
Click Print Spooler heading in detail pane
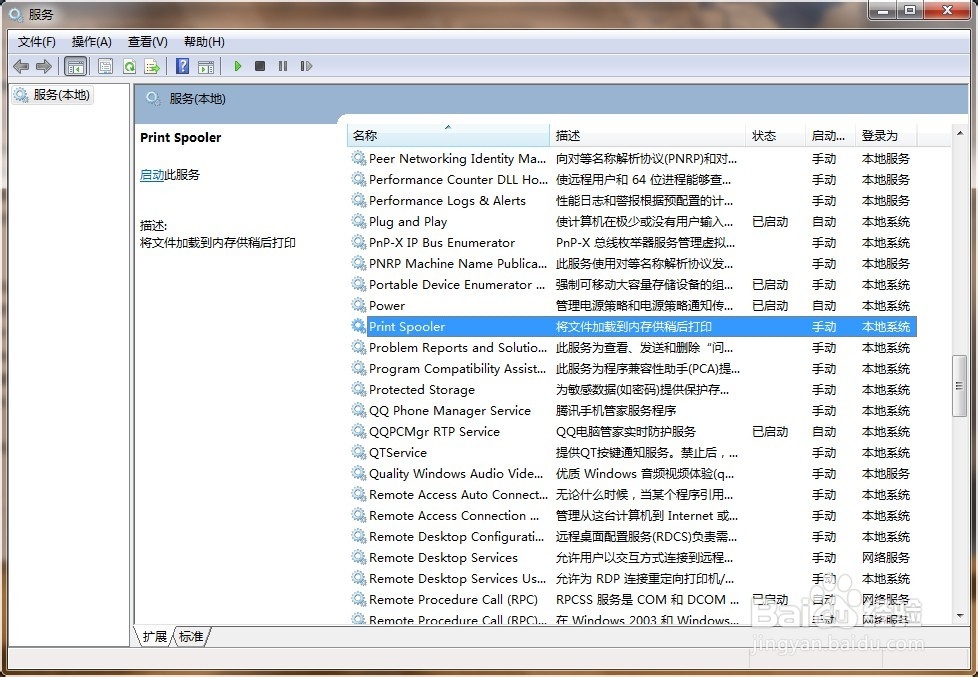(x=181, y=138)
